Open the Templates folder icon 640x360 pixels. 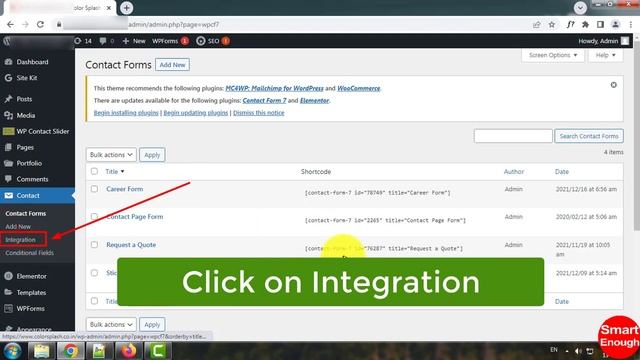point(8,293)
